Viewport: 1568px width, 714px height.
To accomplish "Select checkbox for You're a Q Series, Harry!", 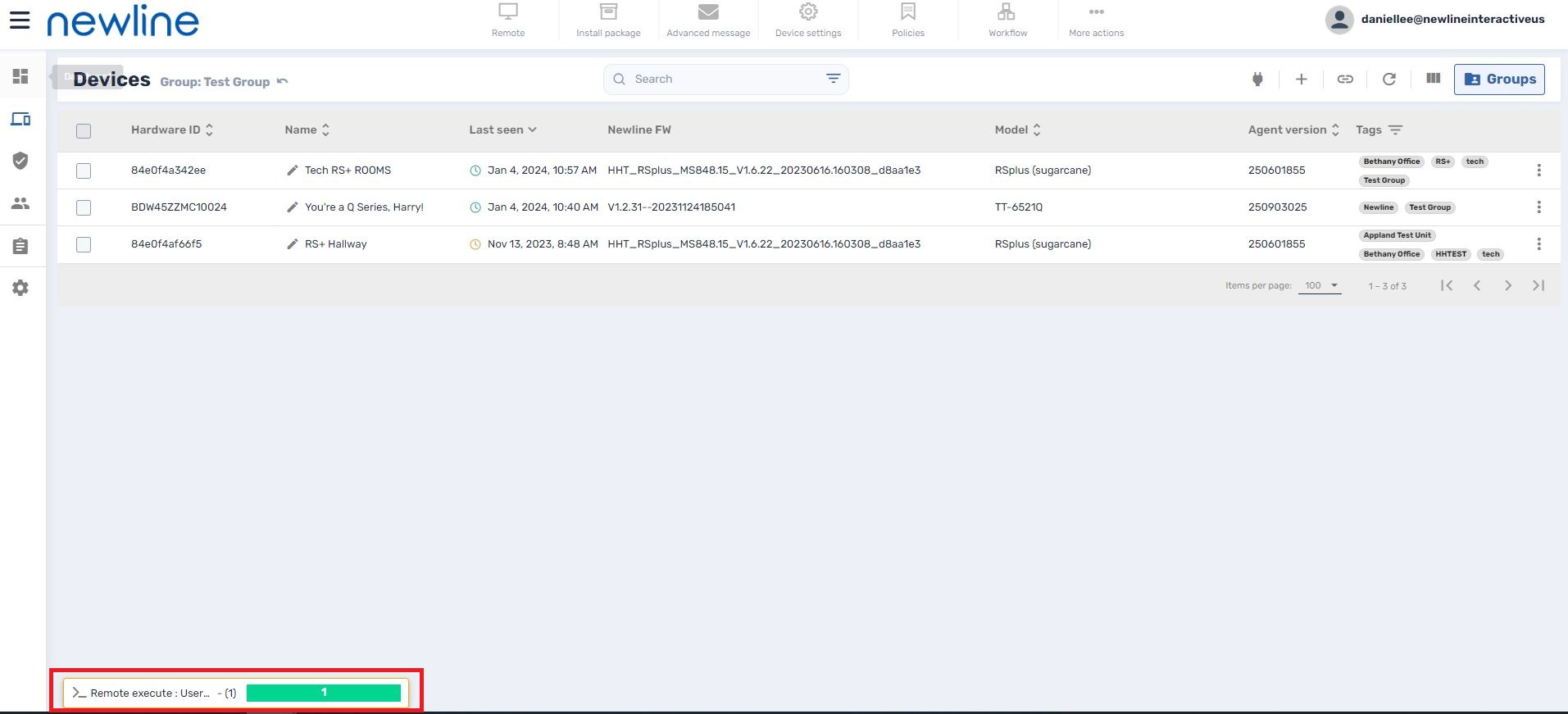I will [x=84, y=207].
